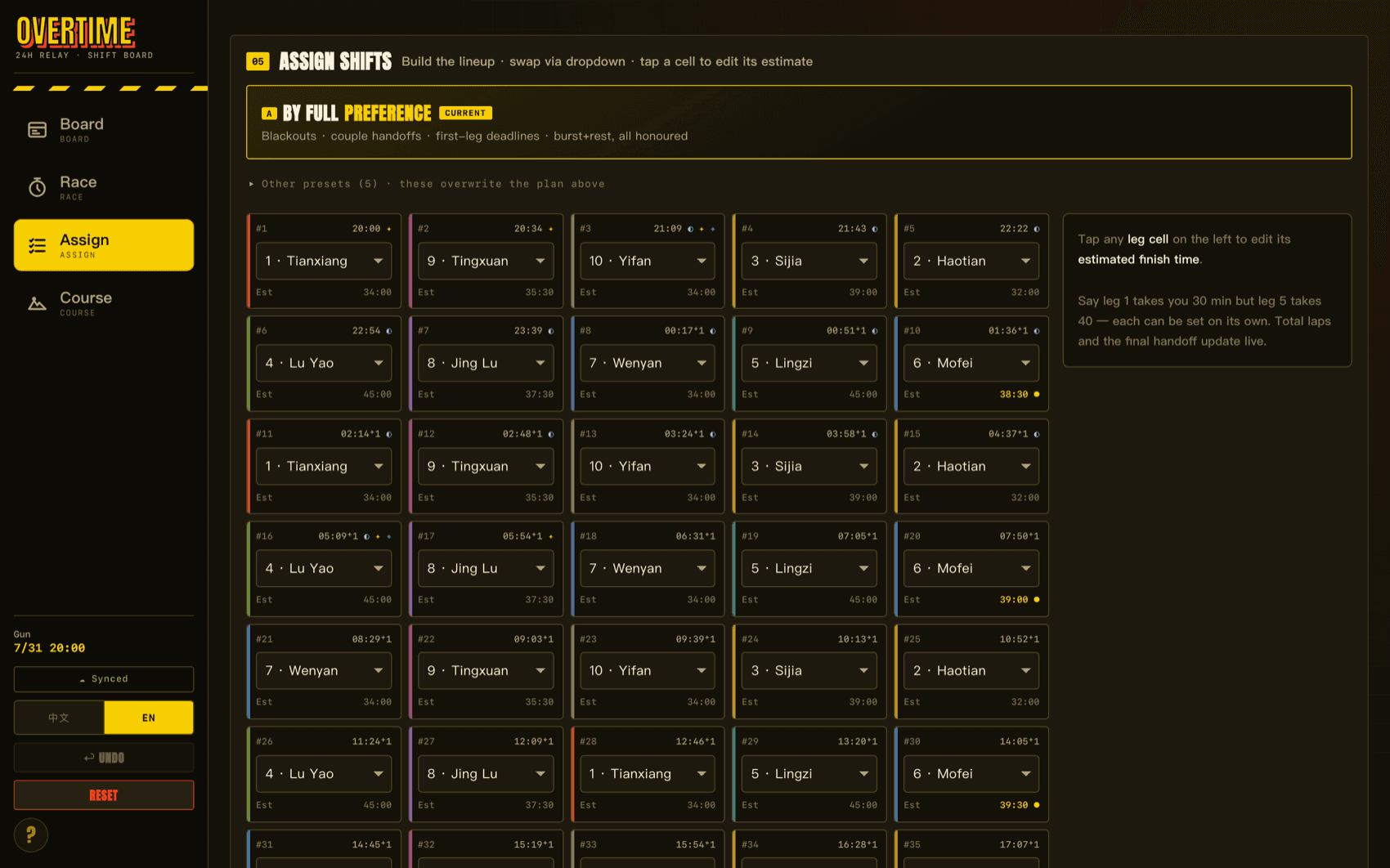Click the Synced status button
Viewport: 1390px width, 868px height.
pyautogui.click(x=104, y=679)
